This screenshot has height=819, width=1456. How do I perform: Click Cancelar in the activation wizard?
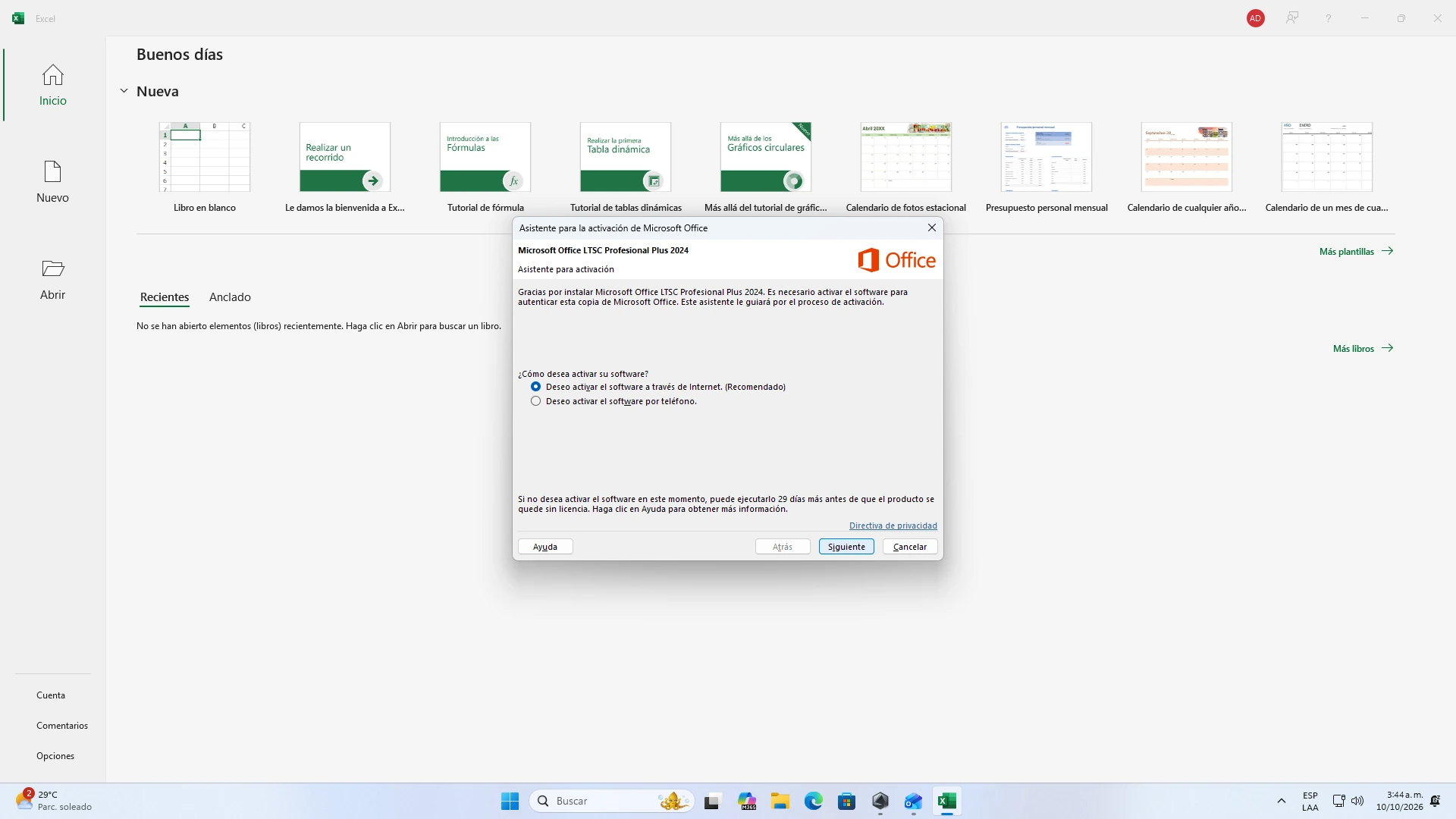pos(910,547)
